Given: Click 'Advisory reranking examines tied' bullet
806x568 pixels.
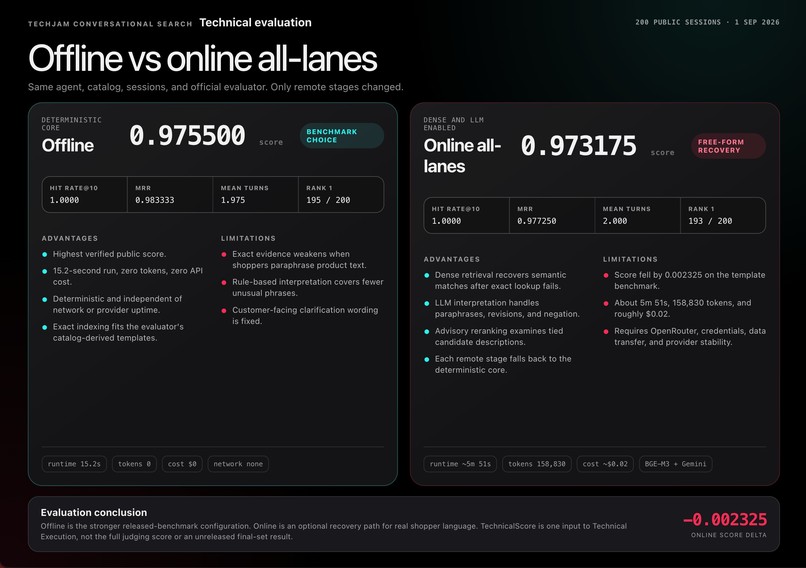Looking at the screenshot, I should (x=499, y=337).
